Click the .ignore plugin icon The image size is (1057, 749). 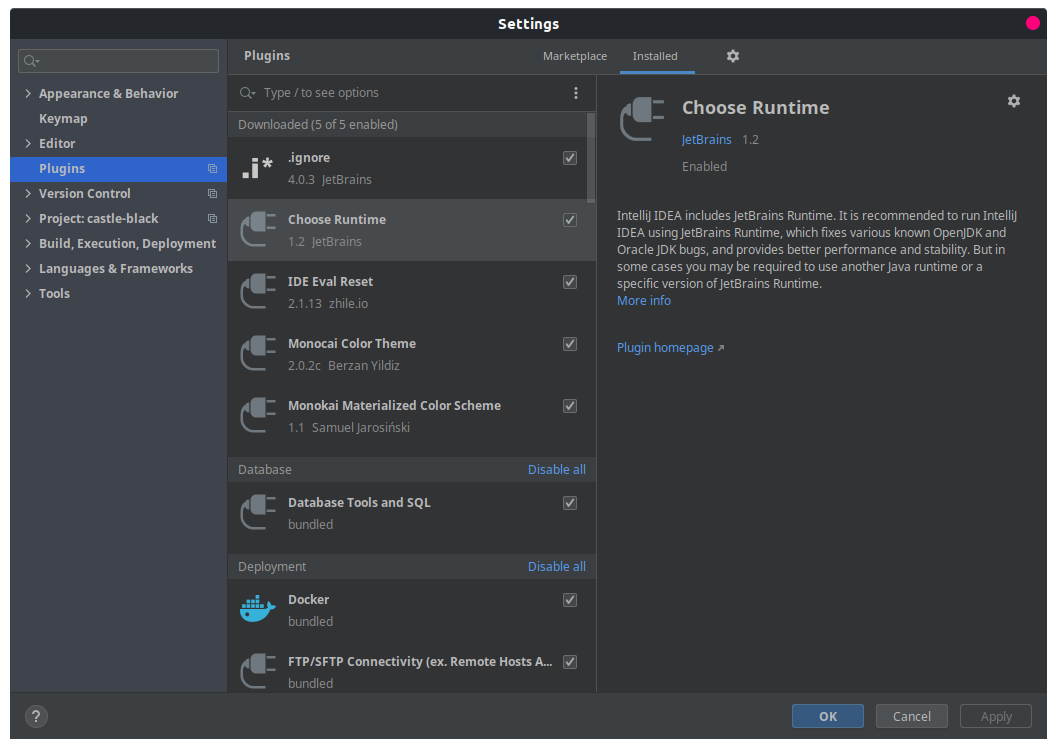(257, 168)
